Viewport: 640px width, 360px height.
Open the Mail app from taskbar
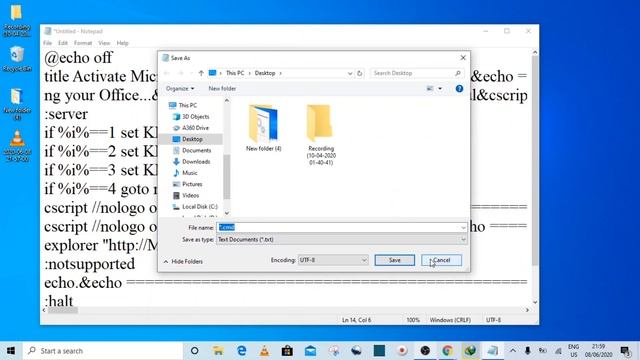[311, 351]
